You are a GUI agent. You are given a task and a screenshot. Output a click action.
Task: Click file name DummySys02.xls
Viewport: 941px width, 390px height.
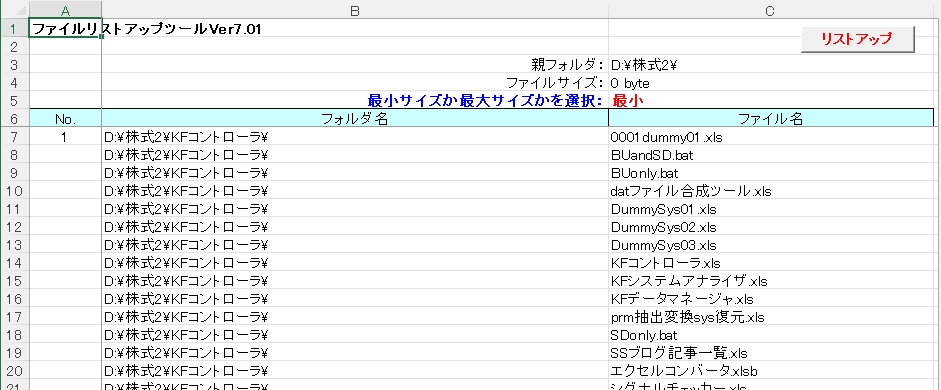663,227
